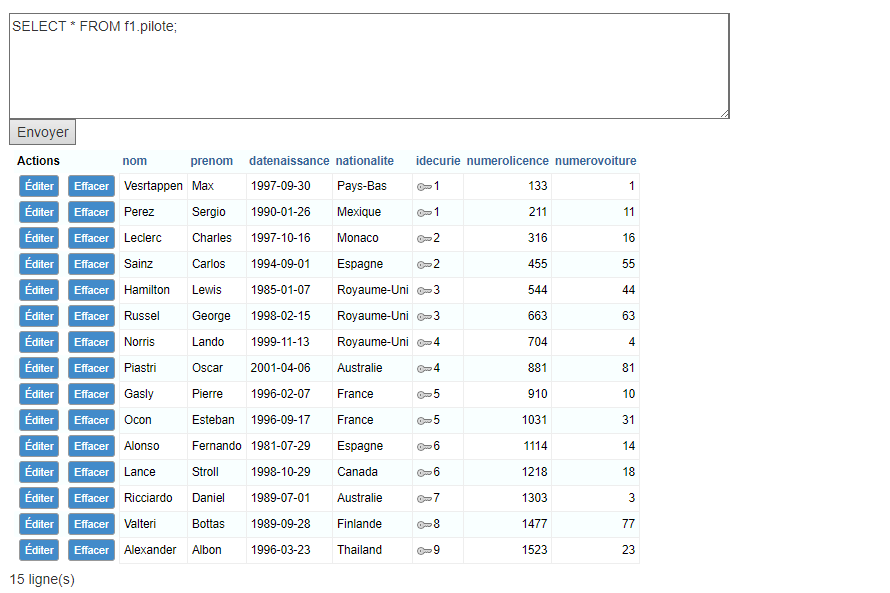
Task: Click the key icon in Alonso's row
Action: (424, 447)
